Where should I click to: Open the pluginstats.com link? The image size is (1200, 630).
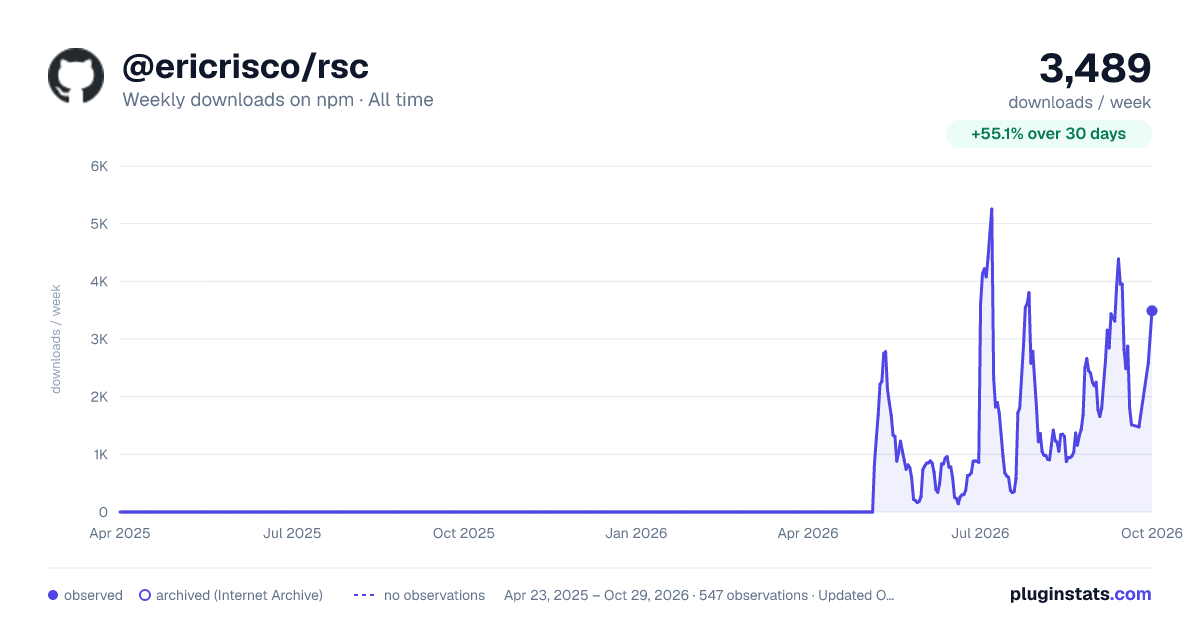click(1080, 594)
